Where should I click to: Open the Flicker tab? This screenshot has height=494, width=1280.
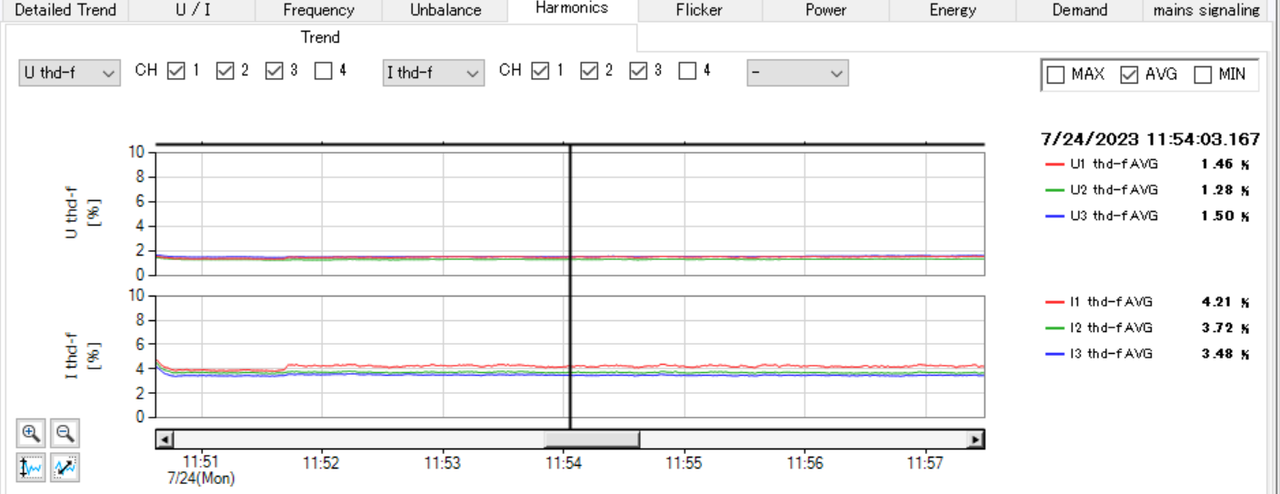pos(700,10)
